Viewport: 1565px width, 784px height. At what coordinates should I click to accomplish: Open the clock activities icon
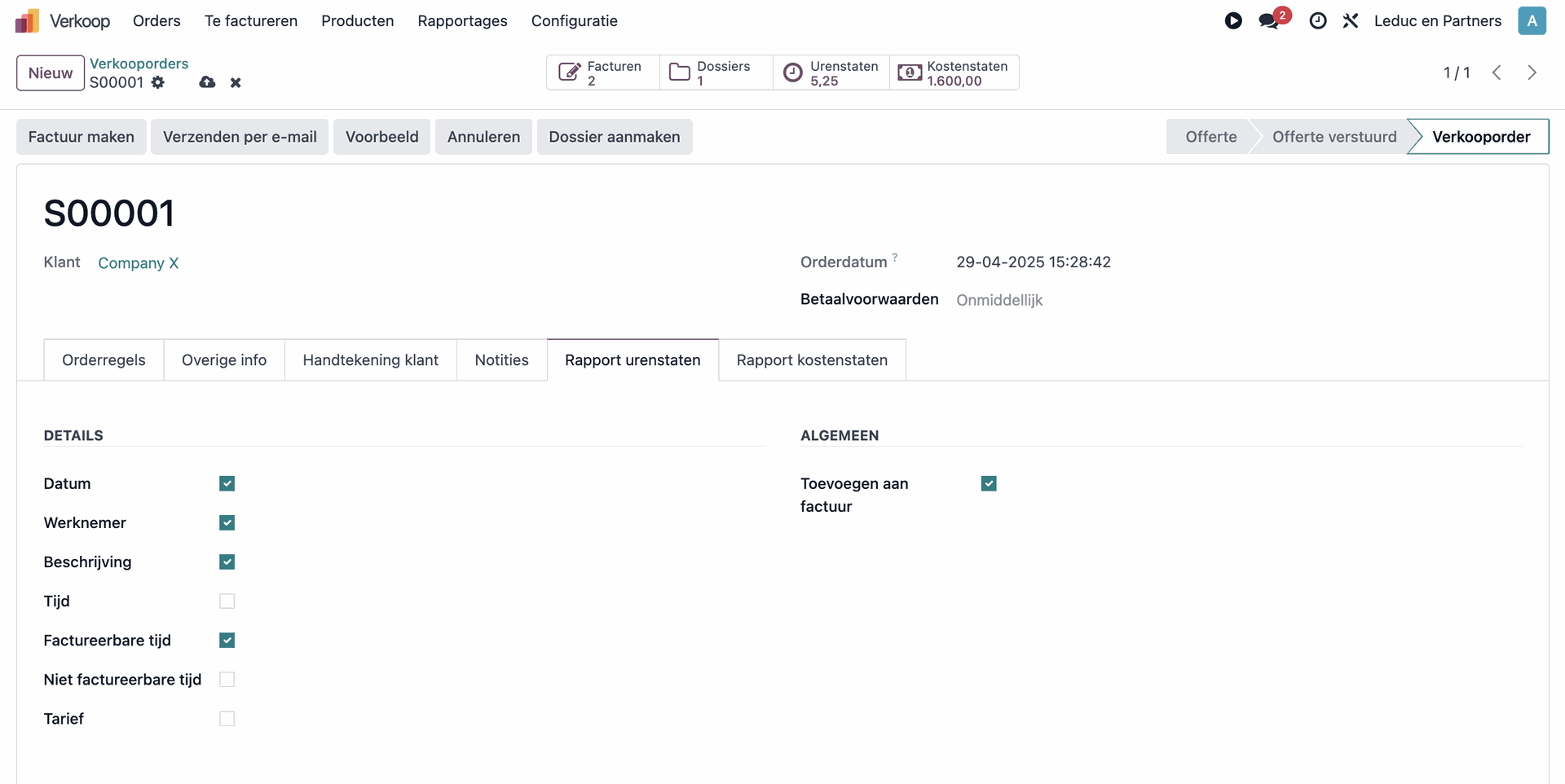1317,21
